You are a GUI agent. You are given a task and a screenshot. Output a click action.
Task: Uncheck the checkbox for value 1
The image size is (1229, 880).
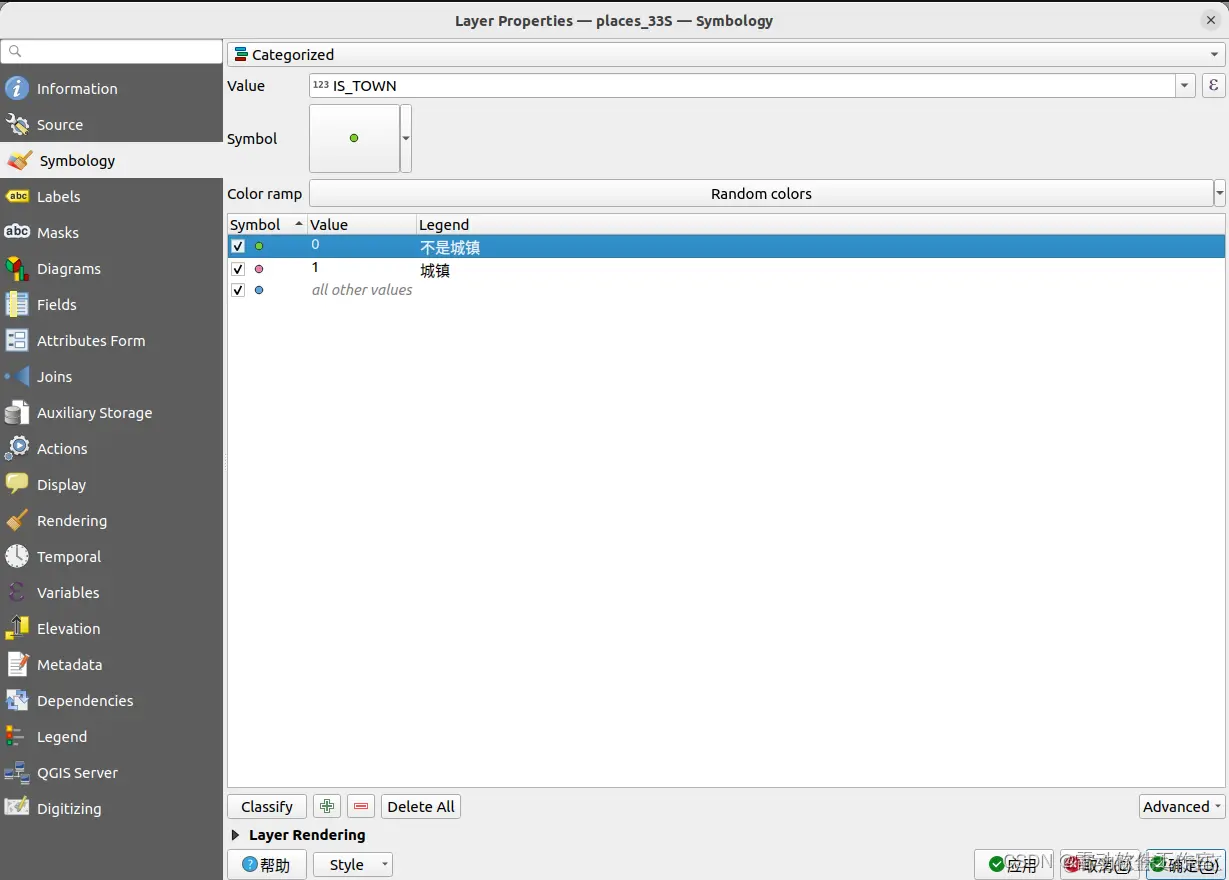click(238, 269)
